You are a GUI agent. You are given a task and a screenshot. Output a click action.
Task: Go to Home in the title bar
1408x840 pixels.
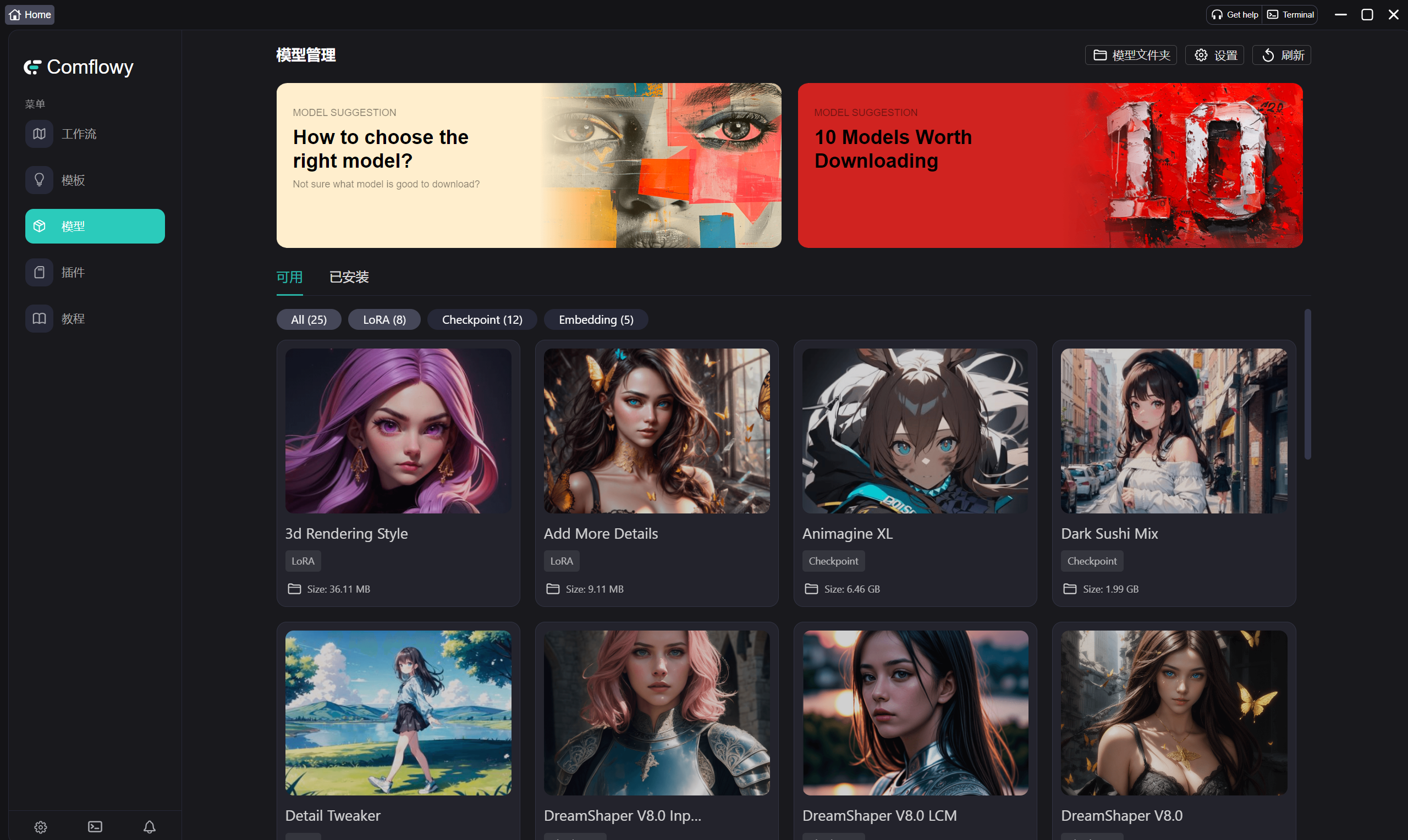(30, 15)
